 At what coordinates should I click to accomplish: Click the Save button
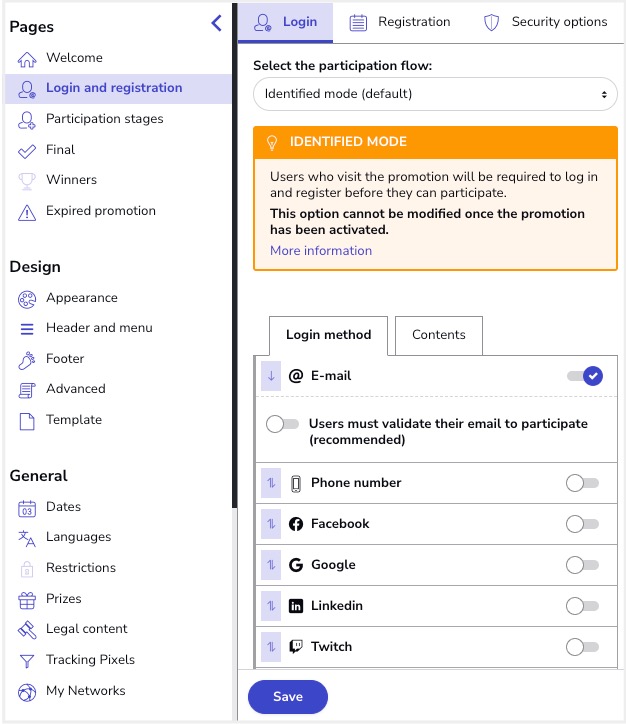288,697
